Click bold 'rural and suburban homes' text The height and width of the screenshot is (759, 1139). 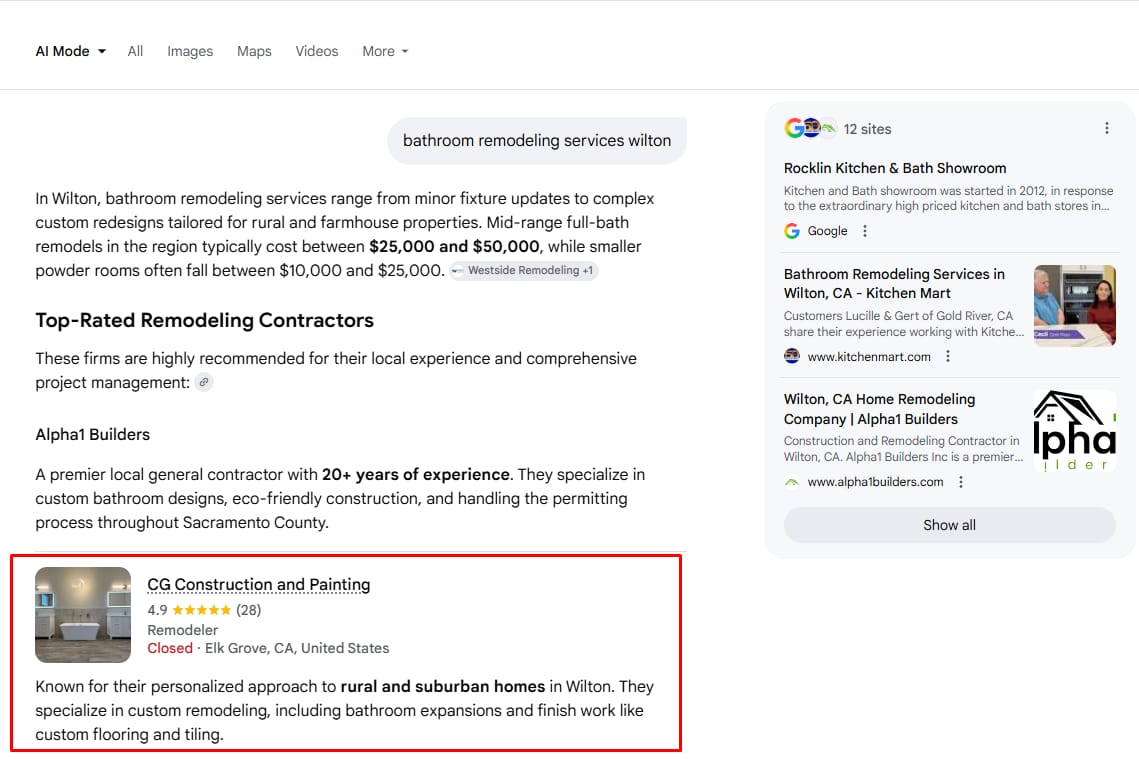[442, 686]
